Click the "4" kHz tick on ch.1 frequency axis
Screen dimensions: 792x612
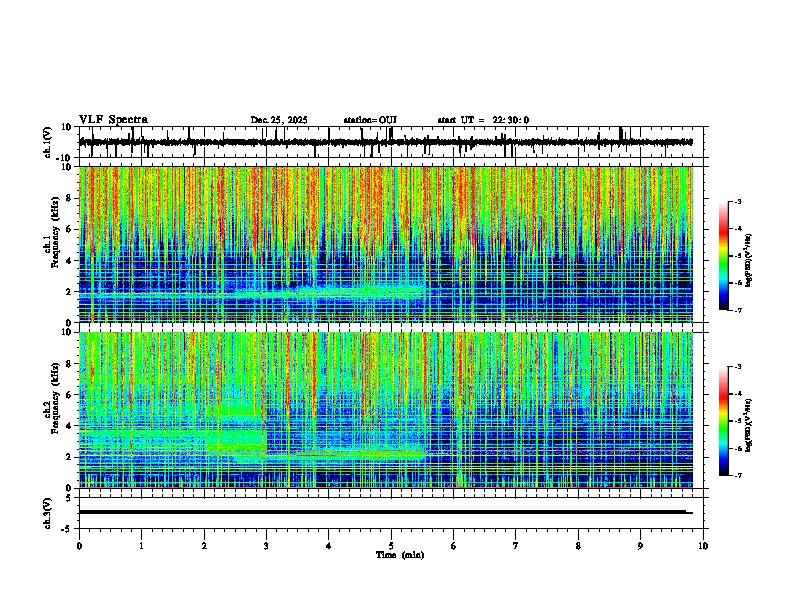point(70,261)
